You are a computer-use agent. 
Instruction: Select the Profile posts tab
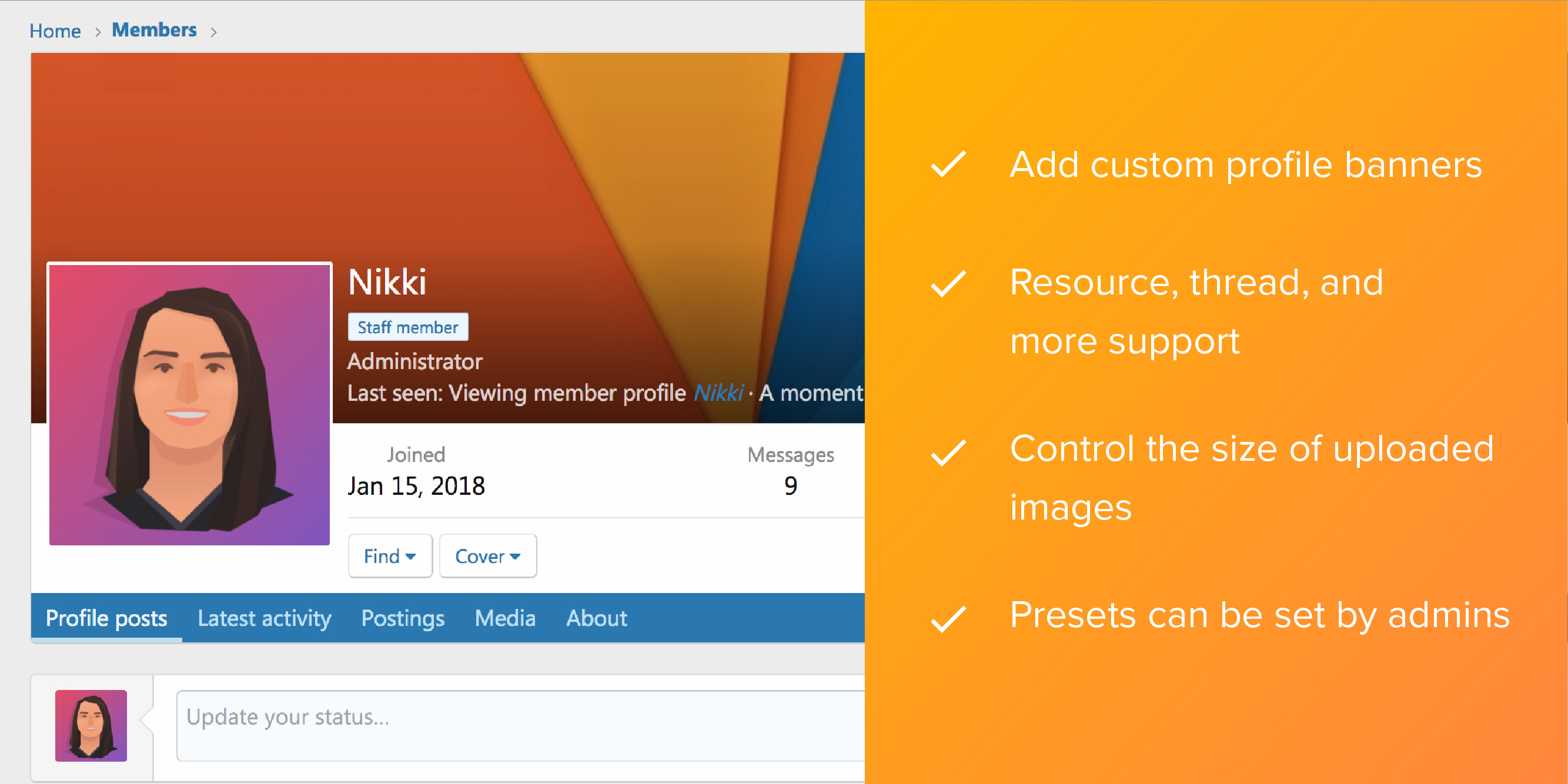point(106,618)
